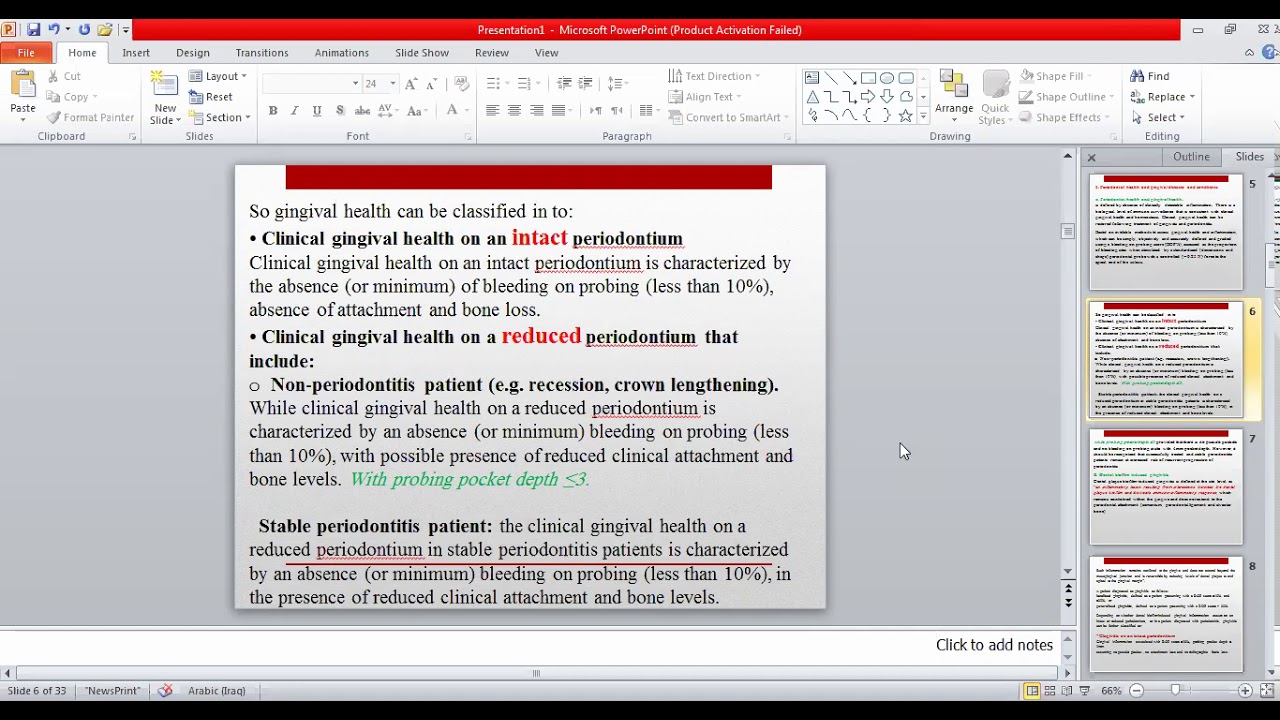Toggle Underline formatting
The height and width of the screenshot is (720, 1280).
(x=317, y=111)
